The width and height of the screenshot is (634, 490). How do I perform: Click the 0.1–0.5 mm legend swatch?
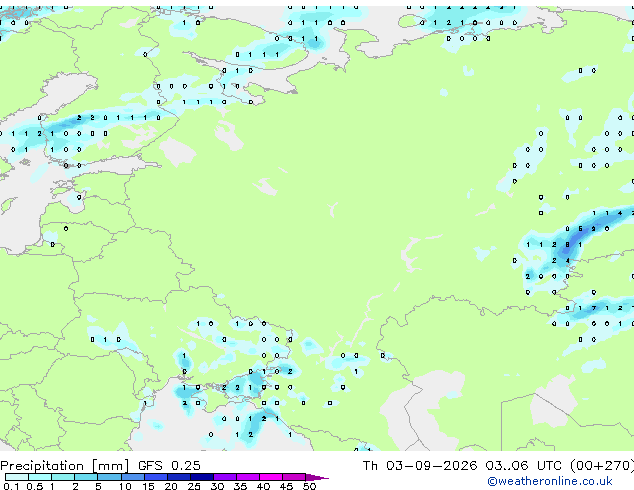click(x=17, y=477)
